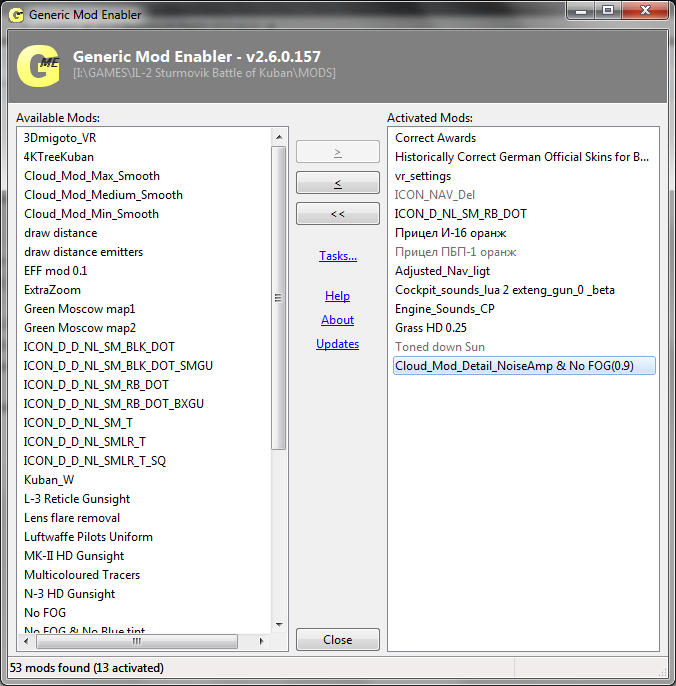Select Cloud_Mod_Detail_NoiseAmp & No FOG(0.9) mod

tap(524, 366)
